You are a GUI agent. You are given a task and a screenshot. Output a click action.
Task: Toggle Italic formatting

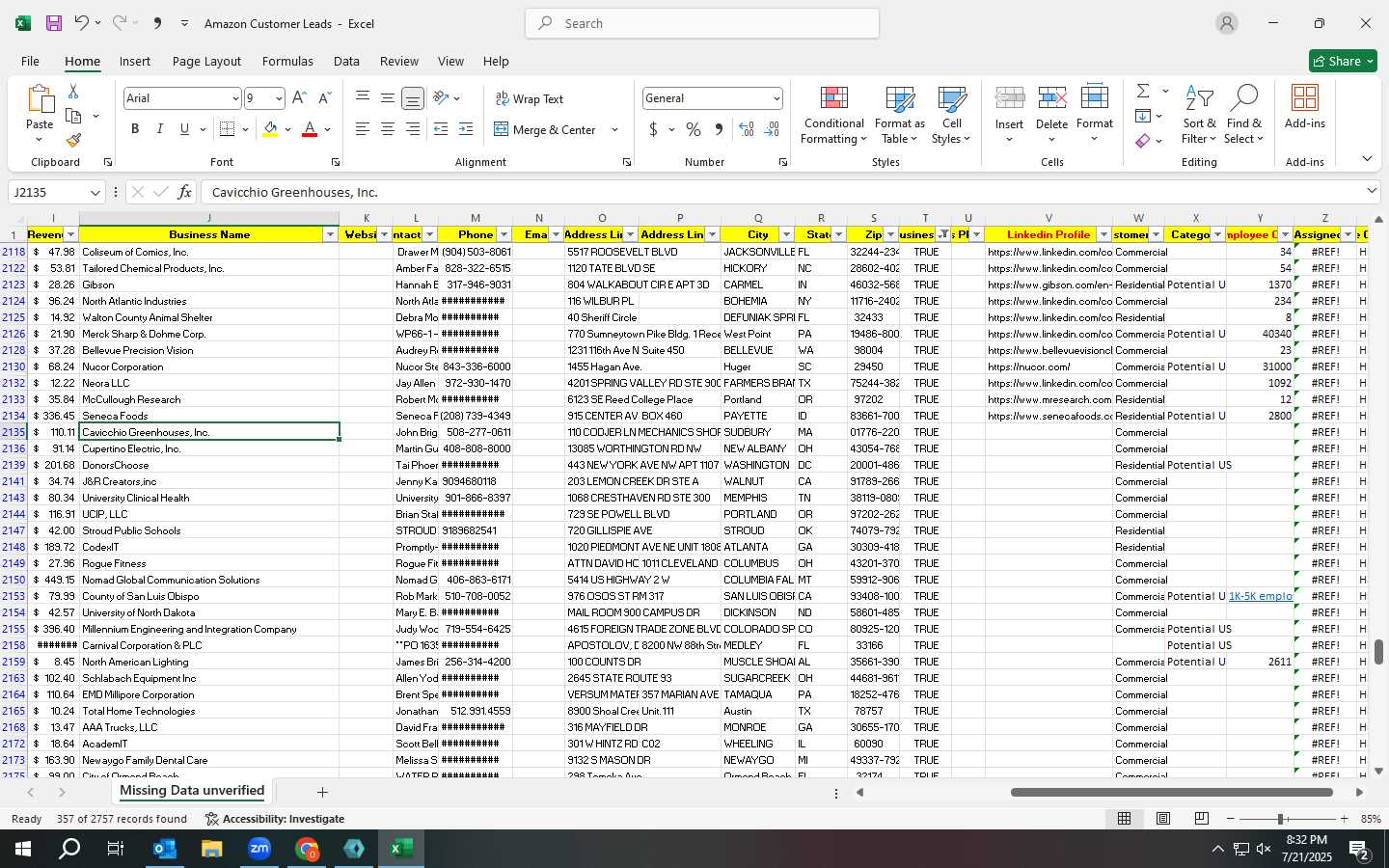pos(160,129)
